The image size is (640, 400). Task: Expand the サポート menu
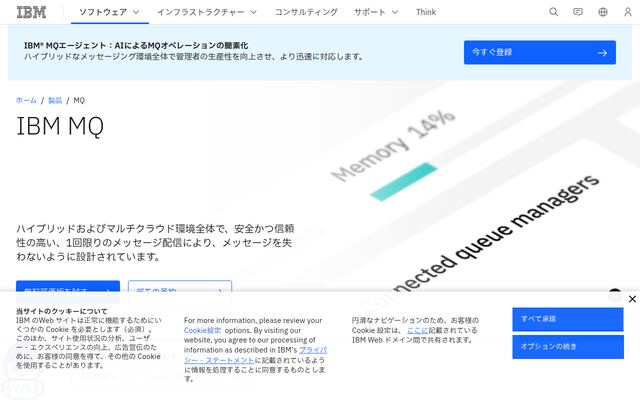(x=376, y=12)
